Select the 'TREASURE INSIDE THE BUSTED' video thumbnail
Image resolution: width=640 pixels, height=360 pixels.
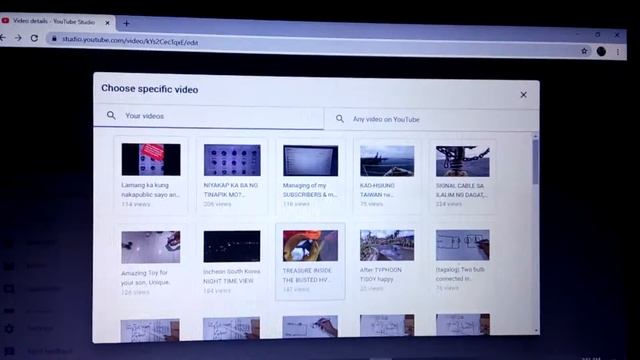click(310, 245)
